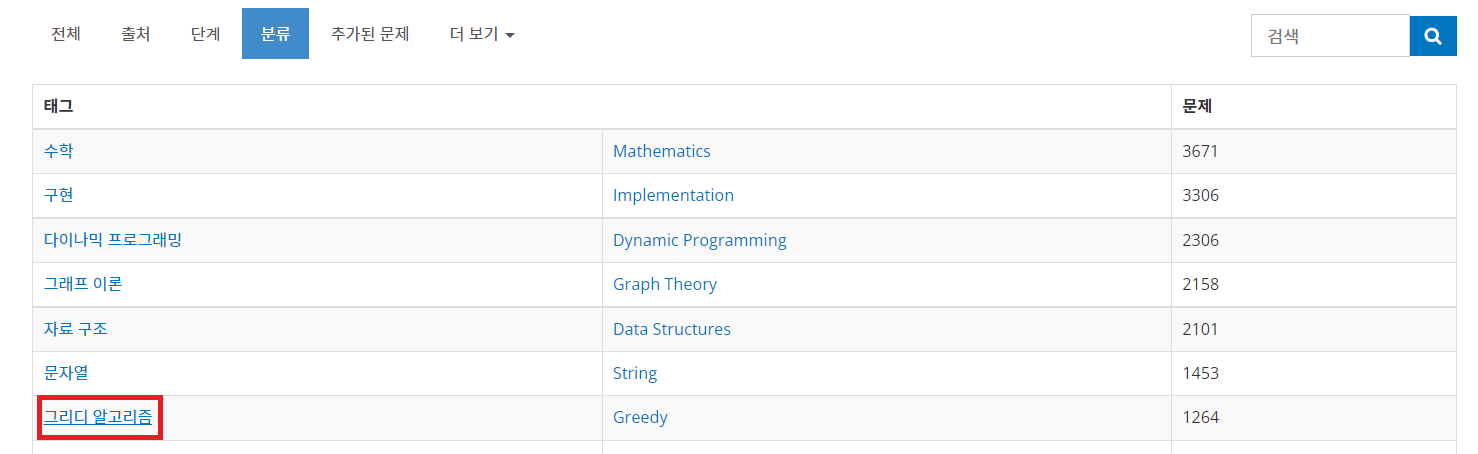1478x454 pixels.
Task: Open the 그리디 알고리즘 tag link
Action: tap(98, 417)
